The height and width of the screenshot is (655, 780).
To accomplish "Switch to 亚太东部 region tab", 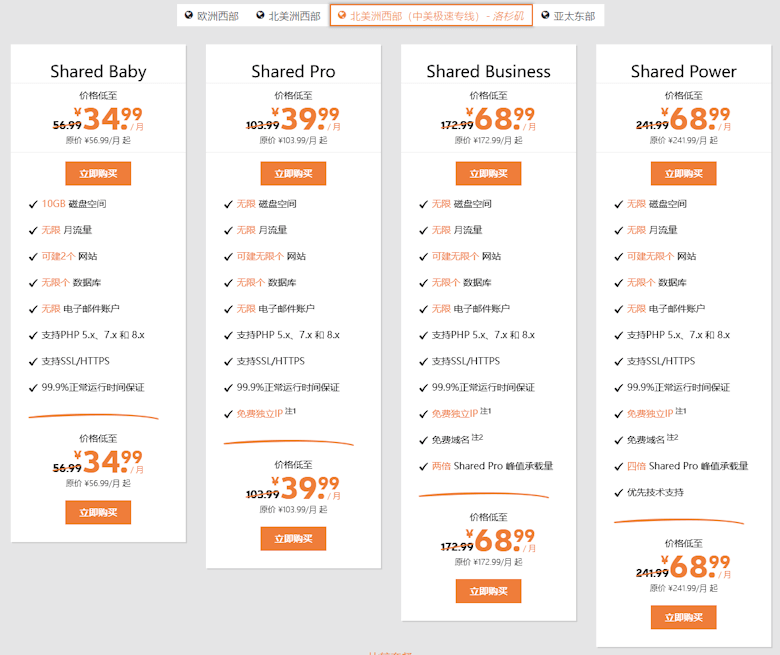I will click(569, 16).
